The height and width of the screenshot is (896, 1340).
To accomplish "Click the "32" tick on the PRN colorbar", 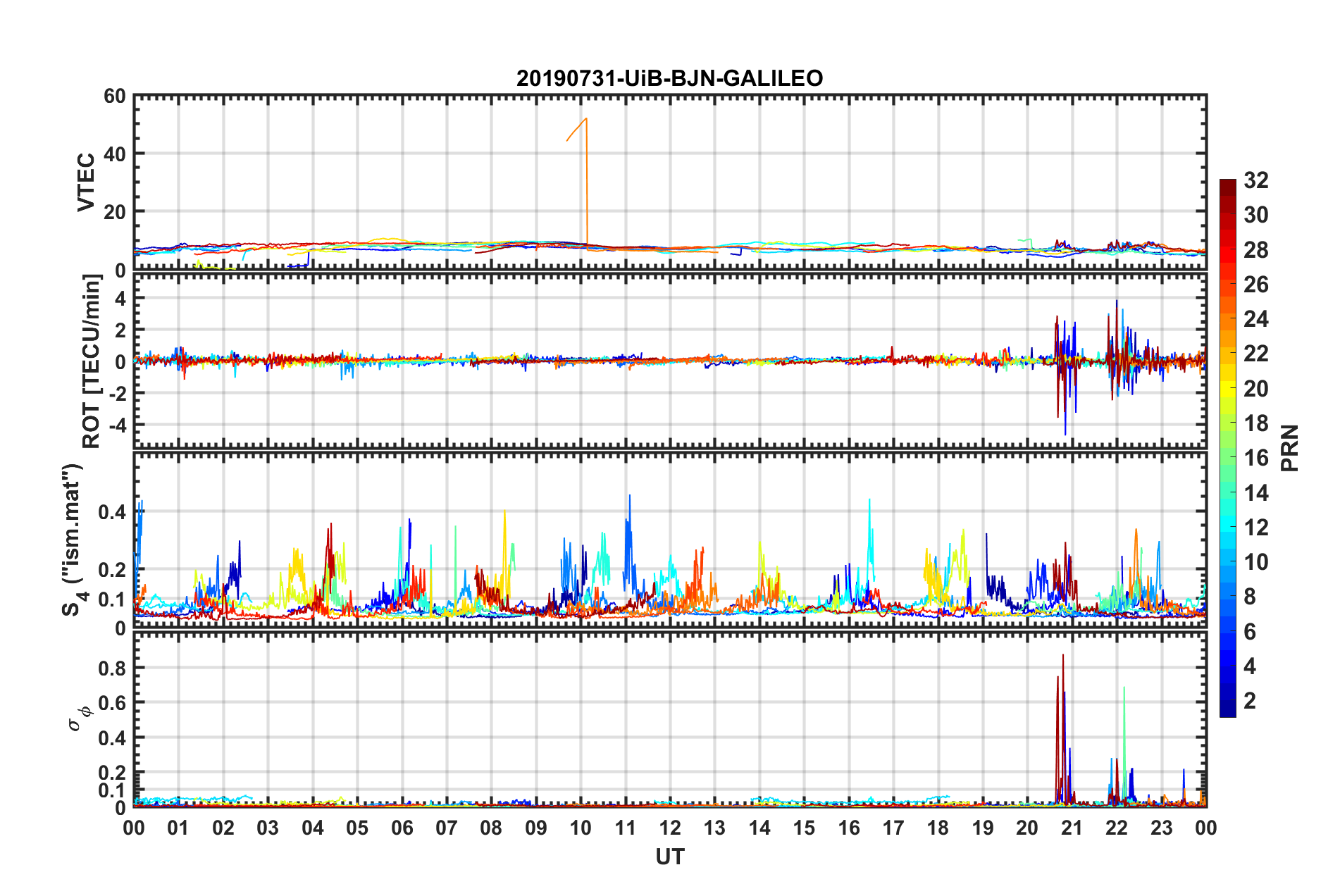I will (x=1255, y=180).
